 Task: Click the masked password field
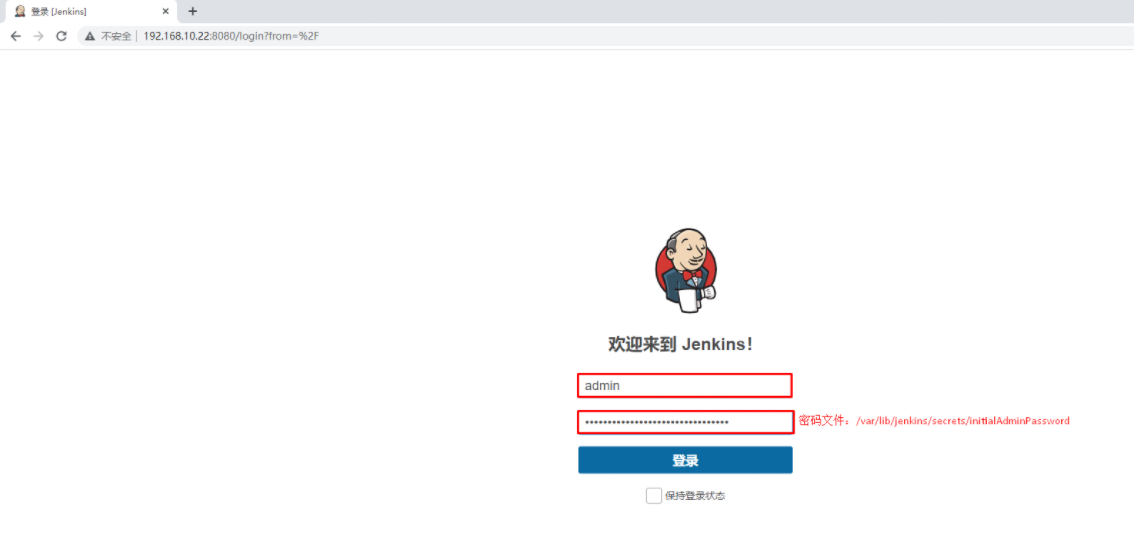685,422
